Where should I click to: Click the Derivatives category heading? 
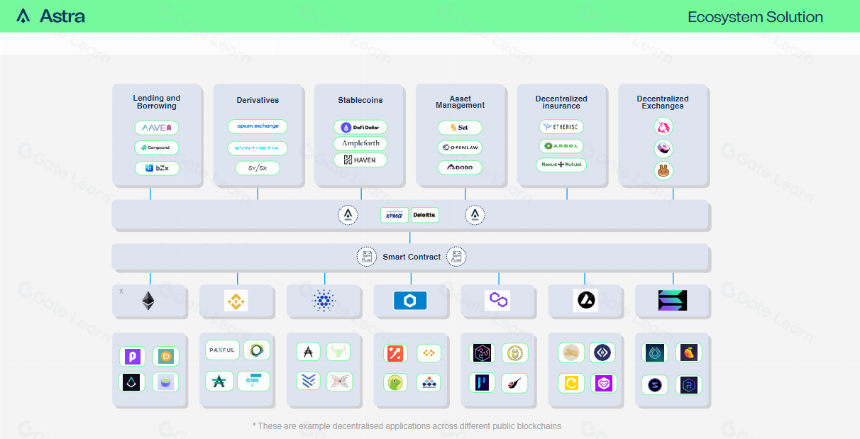tap(258, 100)
